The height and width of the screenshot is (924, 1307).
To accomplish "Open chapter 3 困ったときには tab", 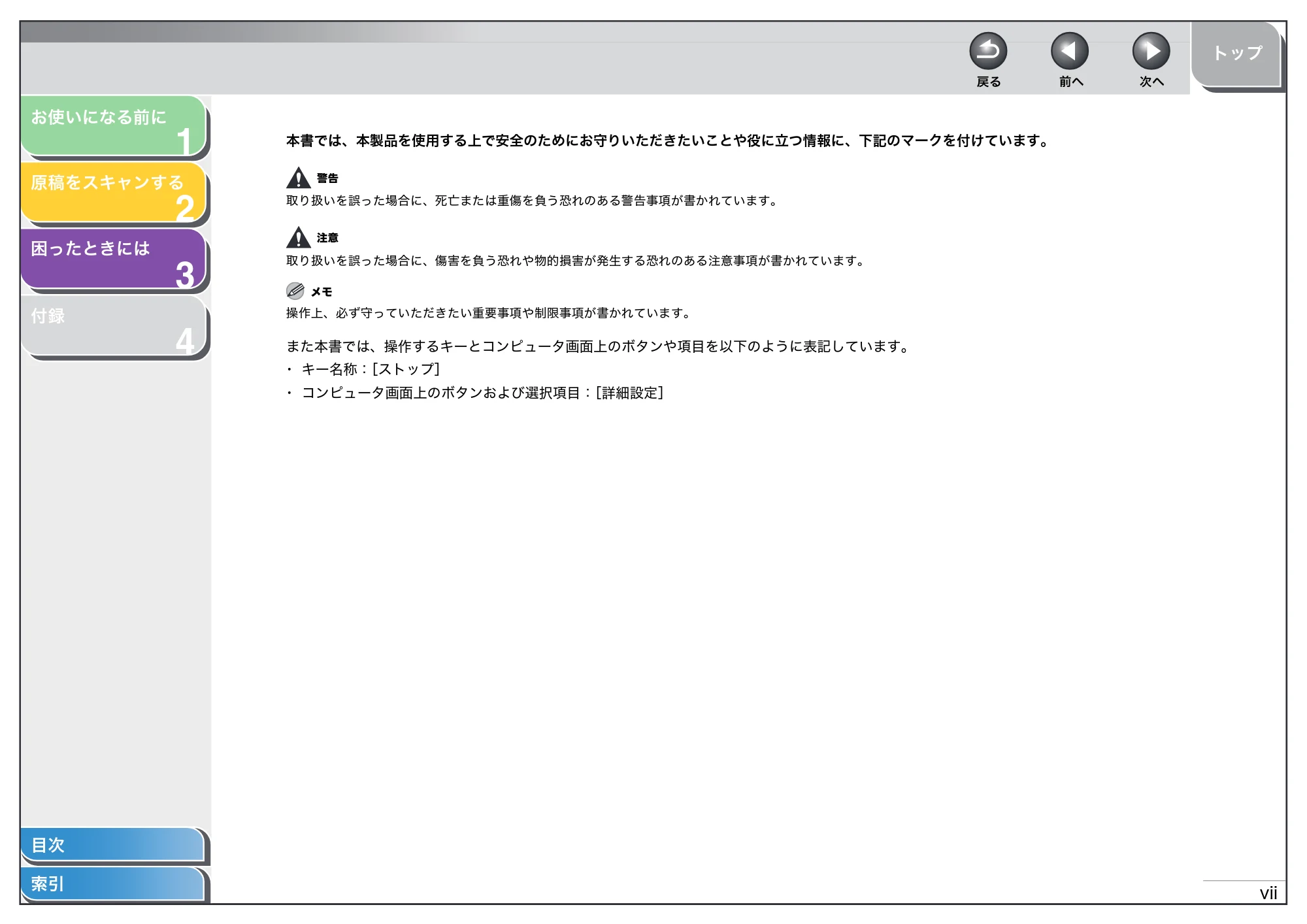I will pos(114,259).
